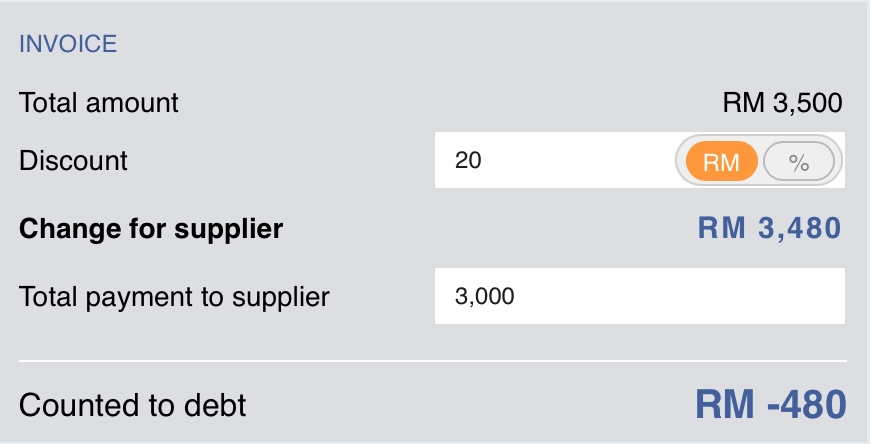Click the Change for supplier label
This screenshot has width=870, height=444.
(151, 229)
